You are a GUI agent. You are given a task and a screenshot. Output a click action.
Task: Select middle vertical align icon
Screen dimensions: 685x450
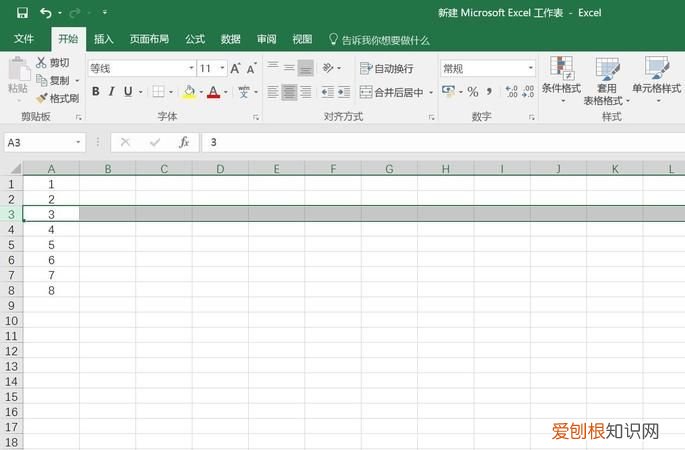click(x=289, y=68)
